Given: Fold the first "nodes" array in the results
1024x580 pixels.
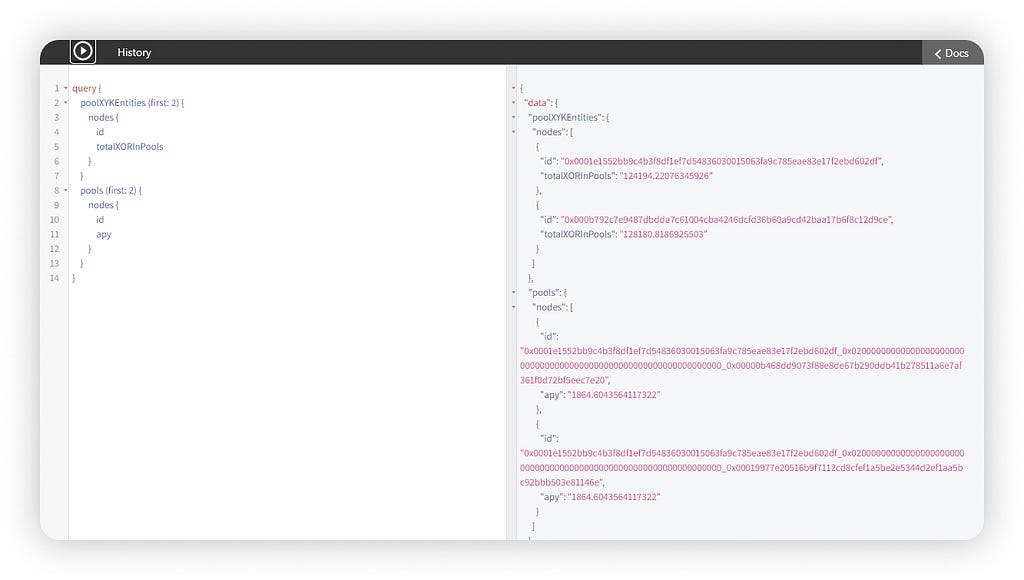Looking at the screenshot, I should pos(513,132).
